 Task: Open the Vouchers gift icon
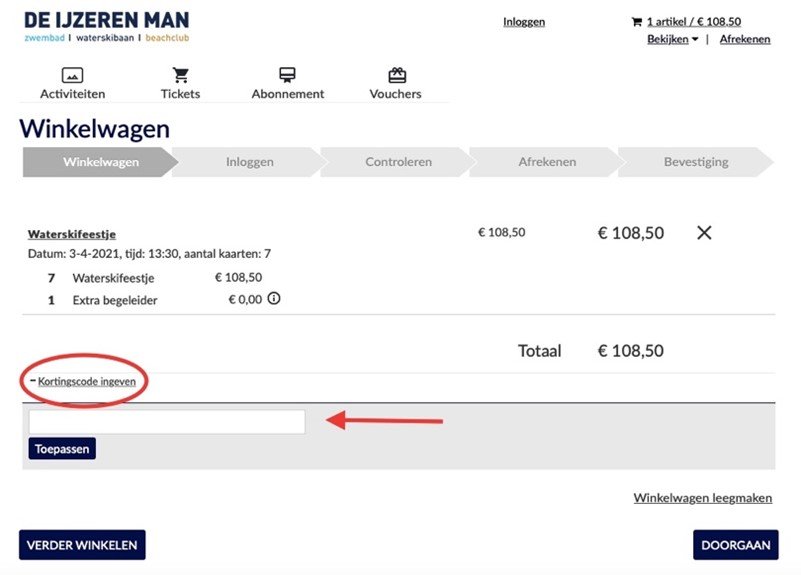coord(397,75)
